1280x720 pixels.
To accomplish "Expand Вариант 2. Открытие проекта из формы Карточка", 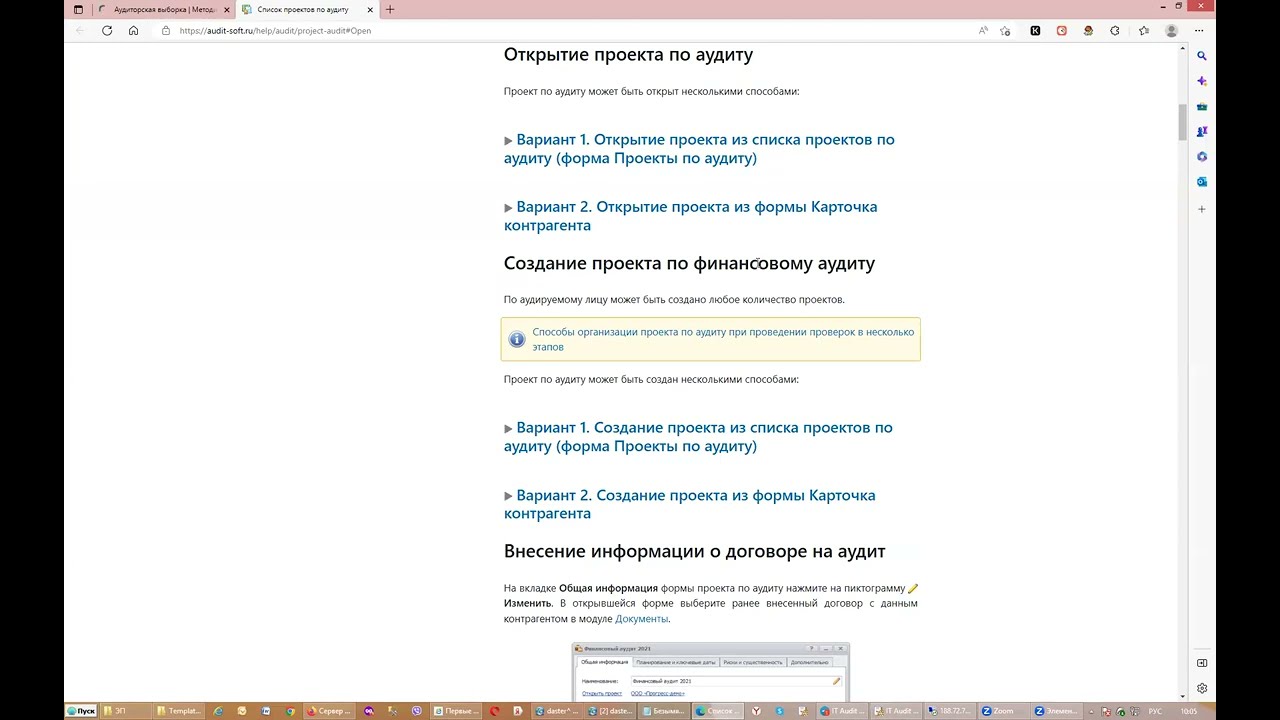I will point(691,216).
